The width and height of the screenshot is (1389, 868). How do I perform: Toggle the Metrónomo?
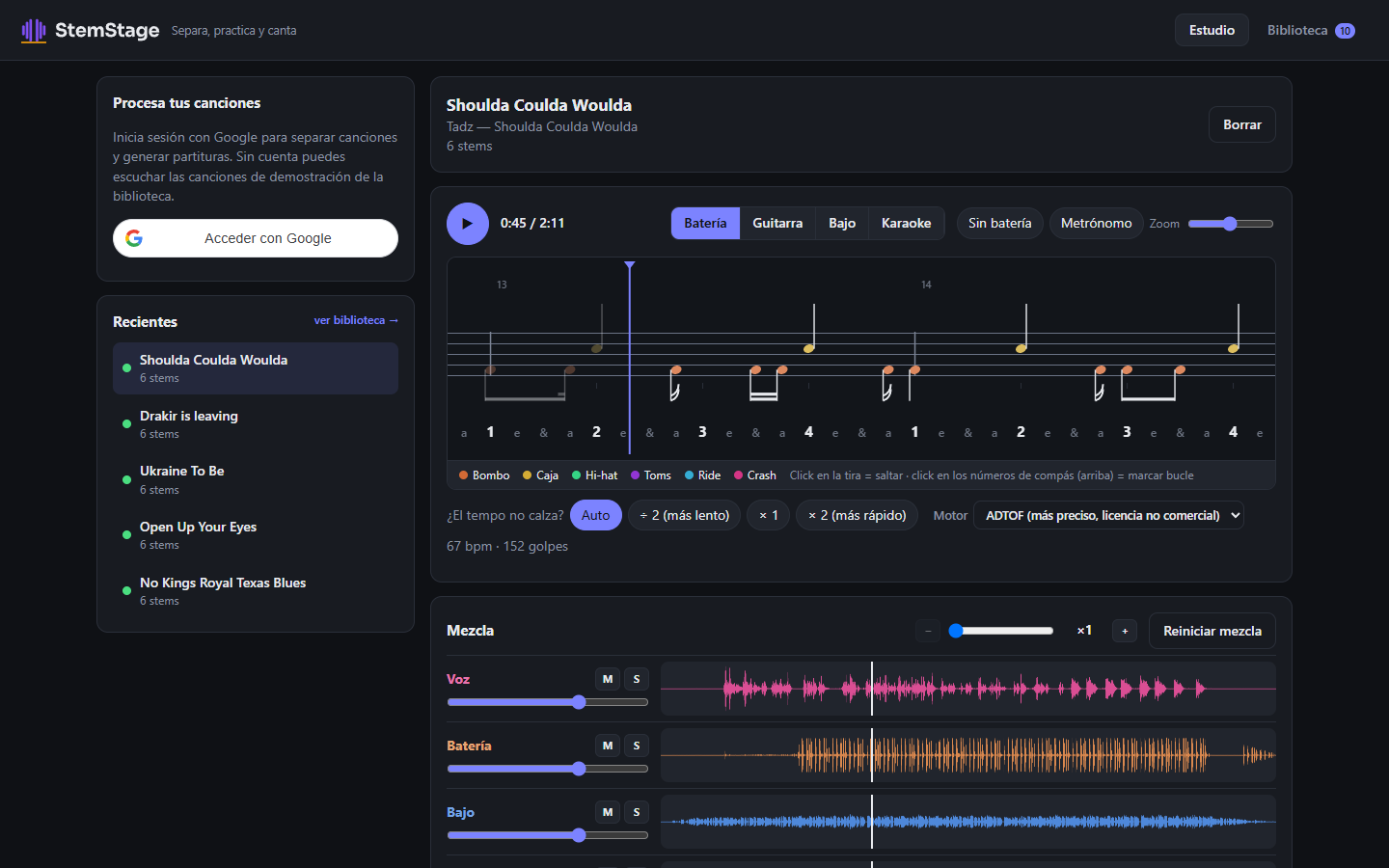click(1097, 223)
